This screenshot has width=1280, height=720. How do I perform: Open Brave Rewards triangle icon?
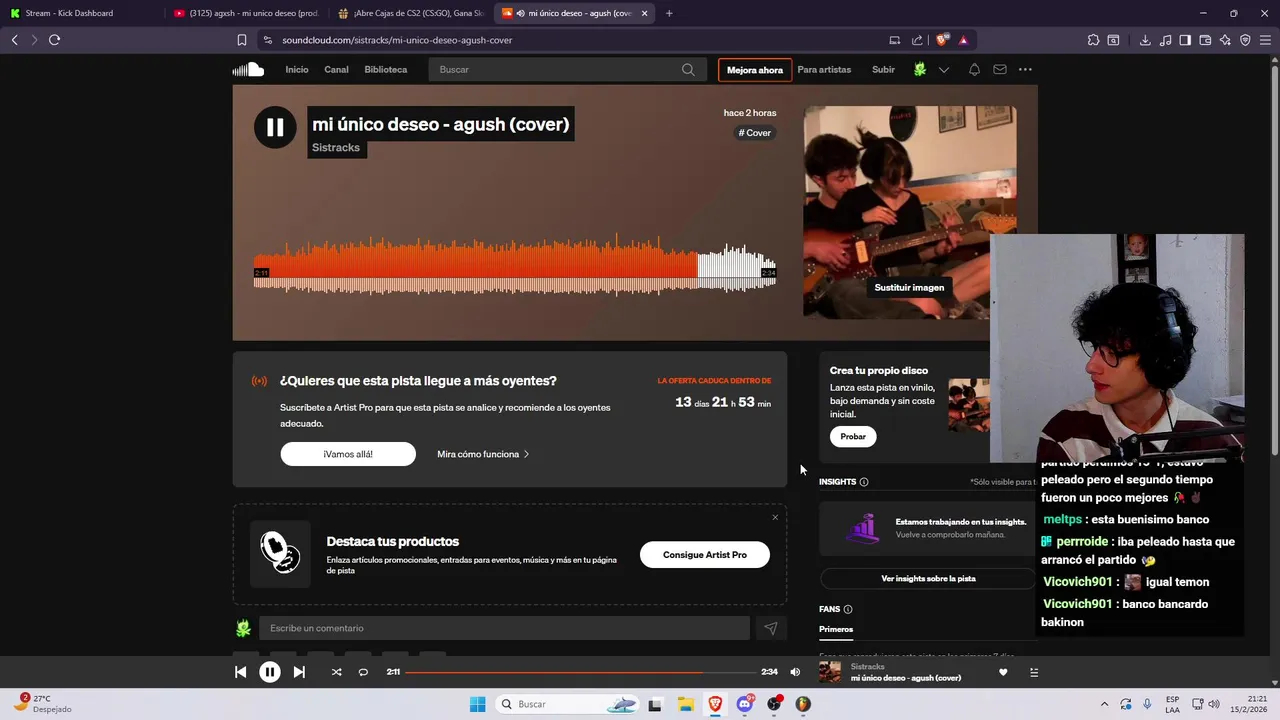[963, 40]
